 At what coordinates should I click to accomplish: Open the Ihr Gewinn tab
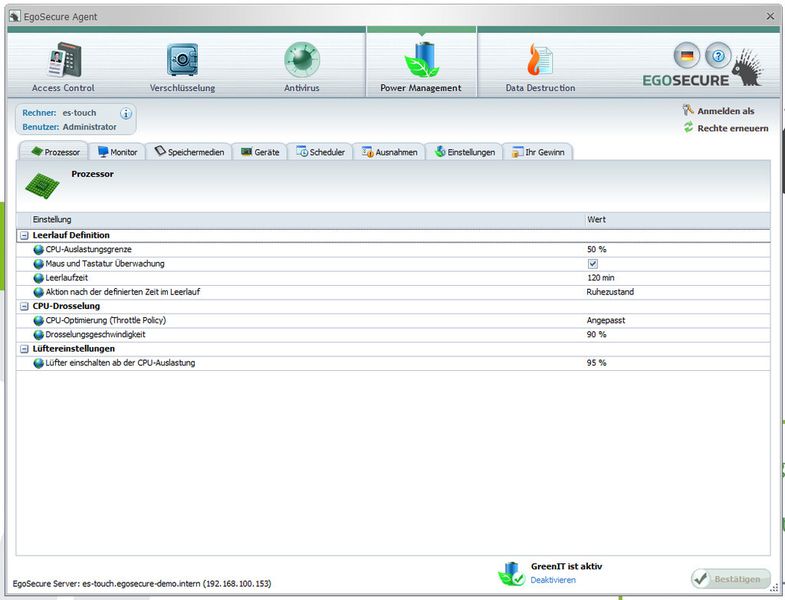point(538,152)
